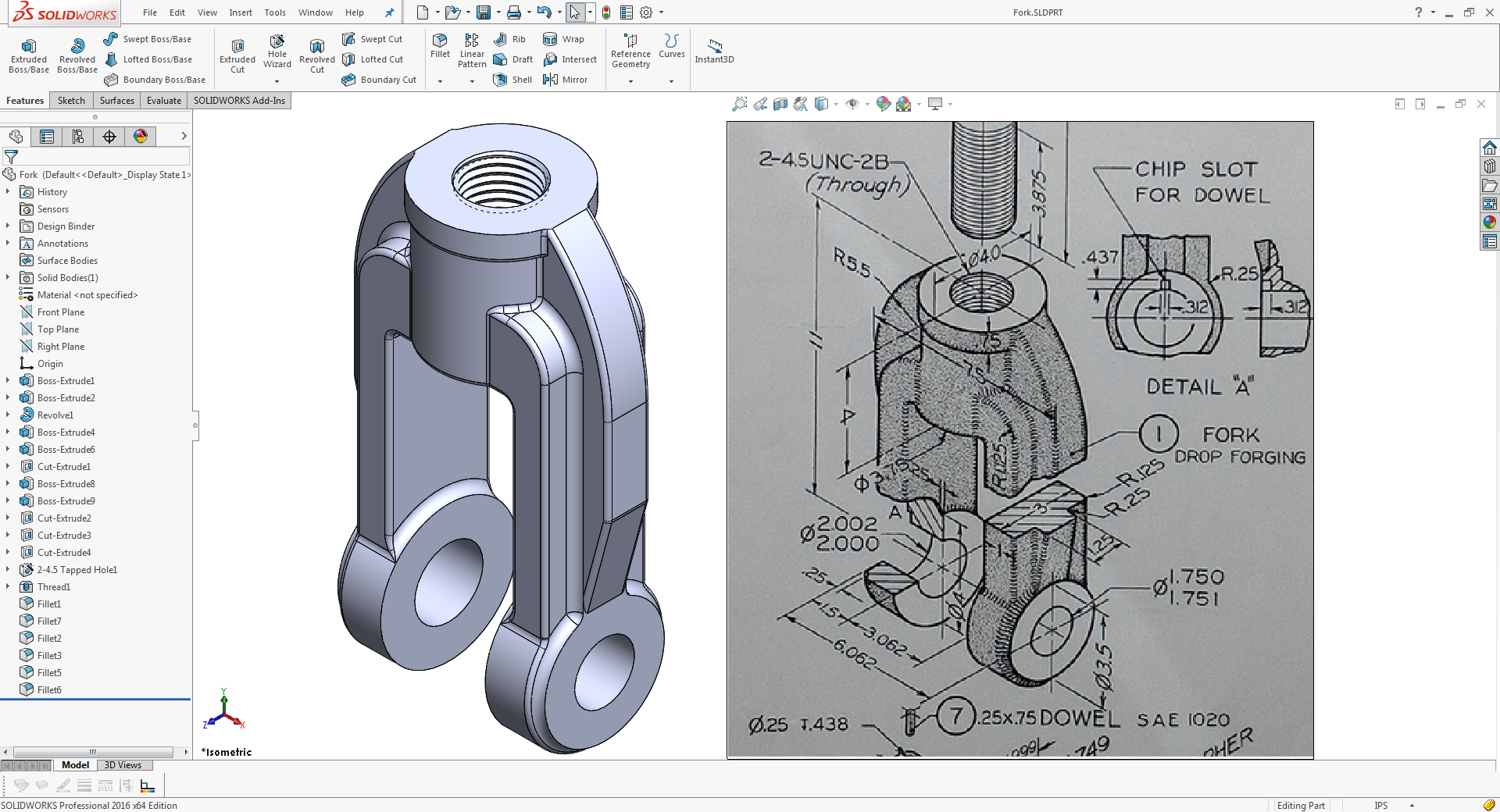The height and width of the screenshot is (812, 1500).
Task: Expand the Solid Bodies(1) folder
Action: click(x=8, y=278)
